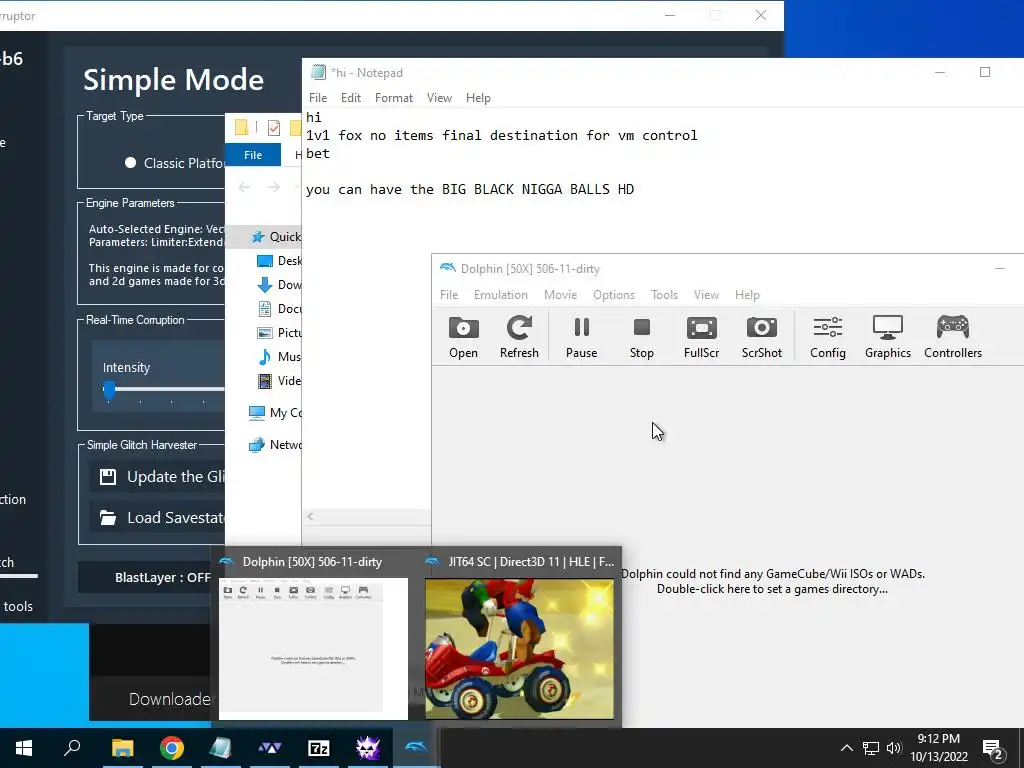Image resolution: width=1024 pixels, height=768 pixels.
Task: Click Explorer's back navigation arrow
Action: click(244, 187)
